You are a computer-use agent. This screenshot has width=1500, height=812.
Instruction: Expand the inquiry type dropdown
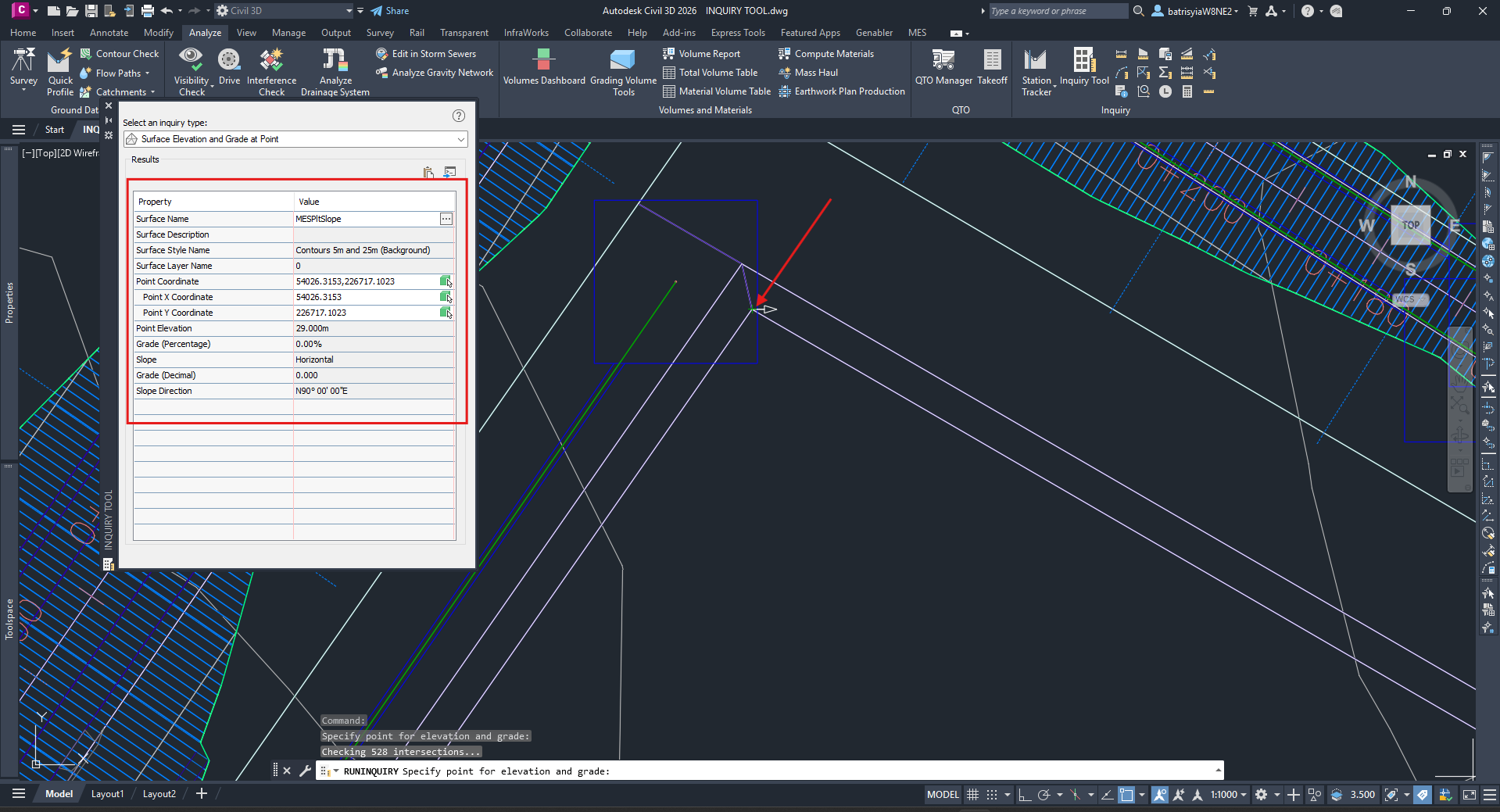coord(461,139)
